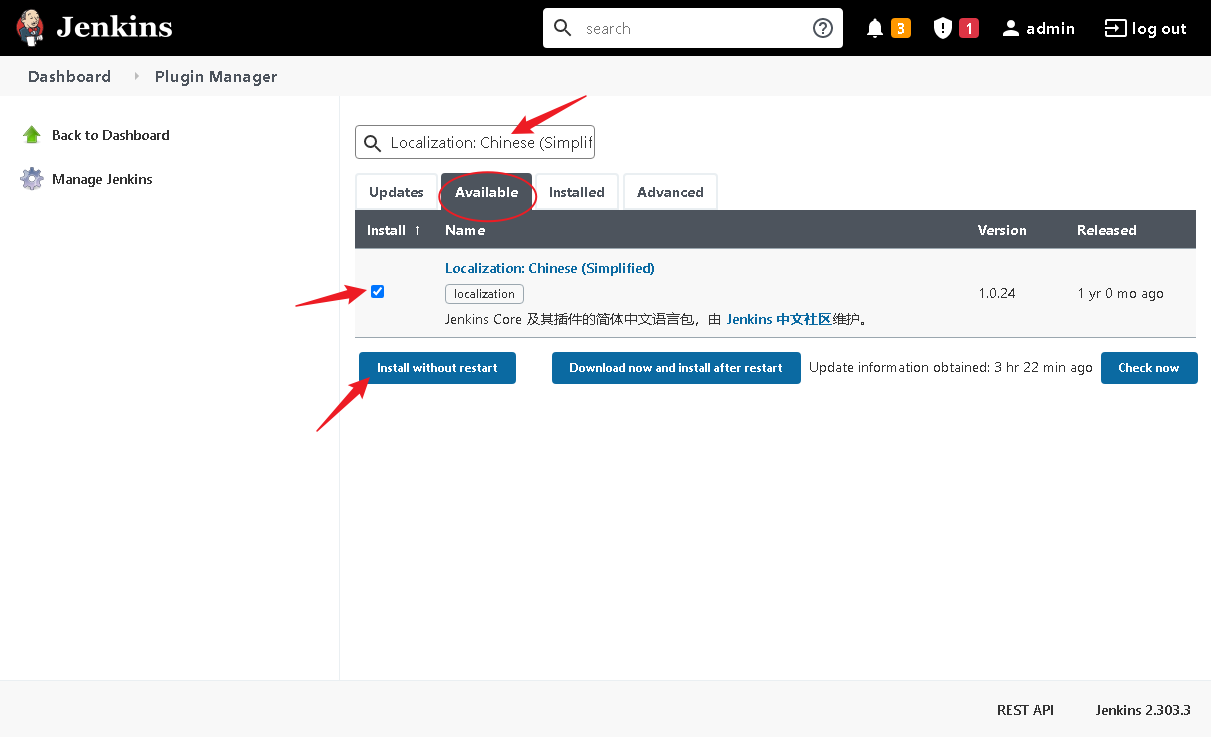The image size is (1211, 737).
Task: Click the green up arrow Back to Dashboard icon
Action: [x=32, y=135]
